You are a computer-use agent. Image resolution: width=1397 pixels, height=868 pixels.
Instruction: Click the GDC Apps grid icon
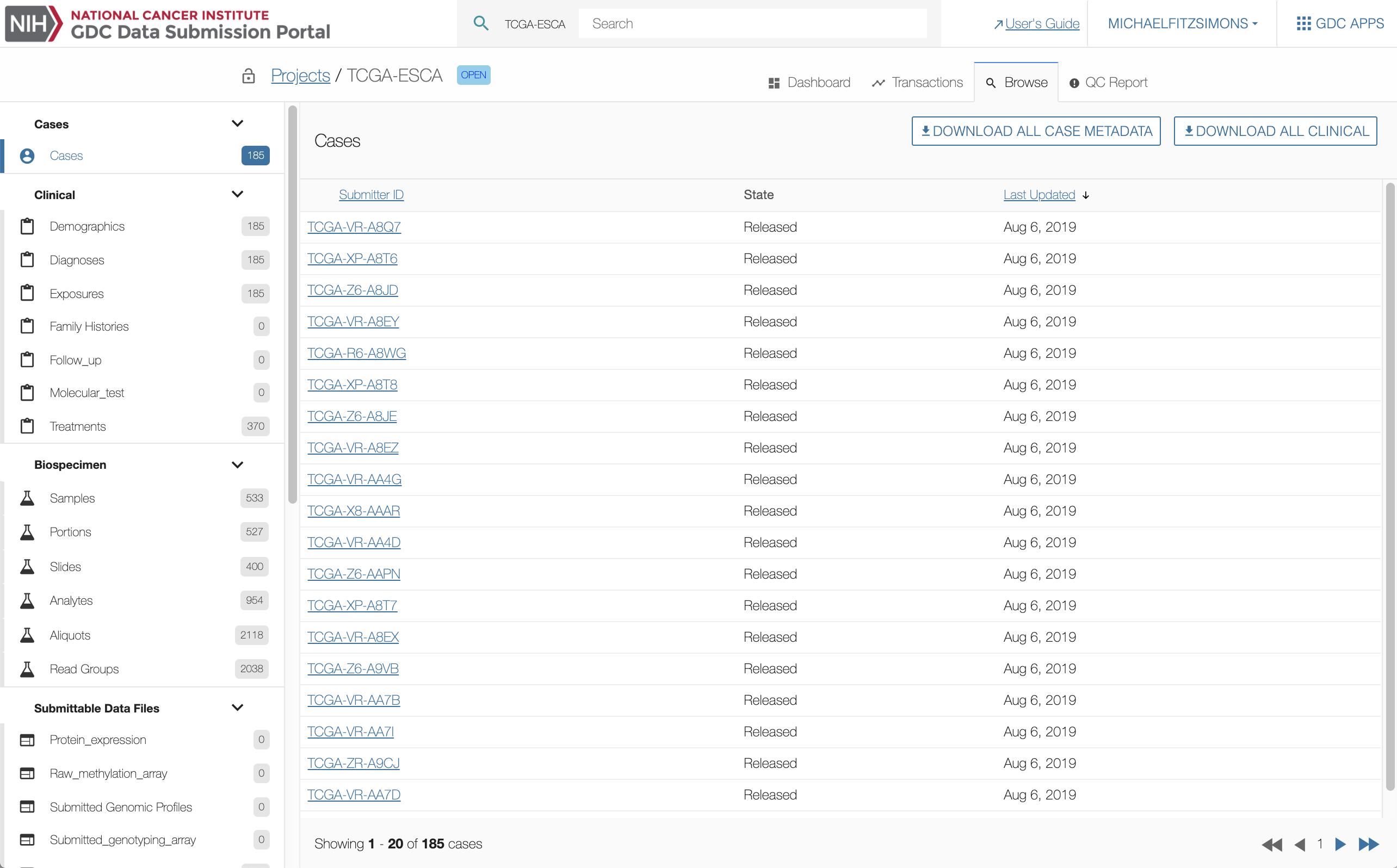tap(1303, 23)
